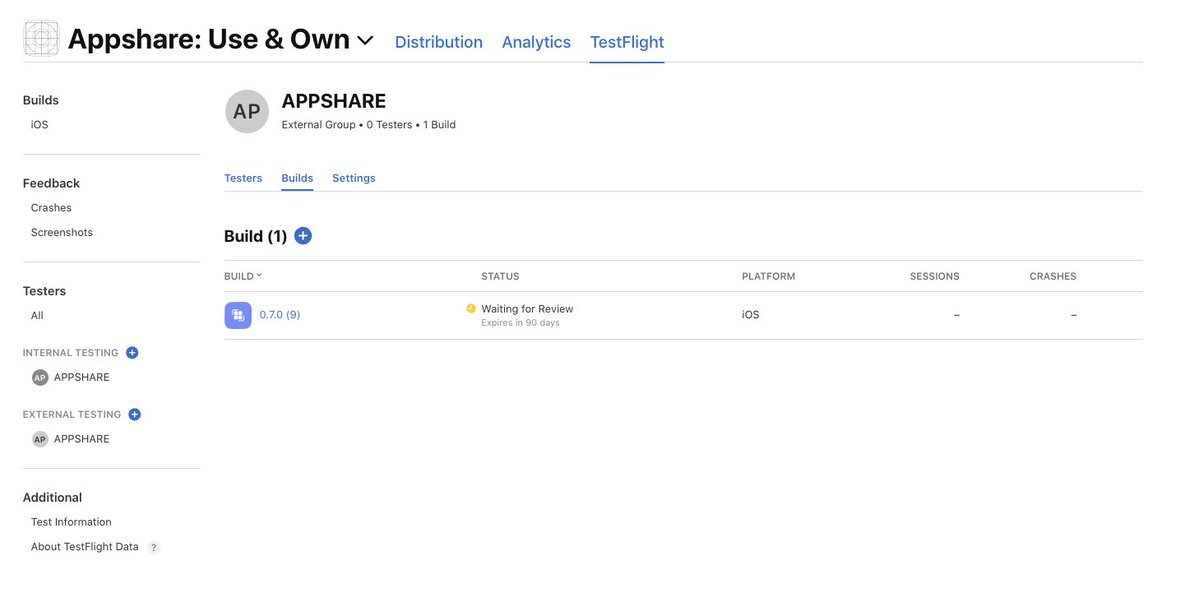The height and width of the screenshot is (607, 1199).
Task: Switch to the Testers sub-tab
Action: coord(243,178)
